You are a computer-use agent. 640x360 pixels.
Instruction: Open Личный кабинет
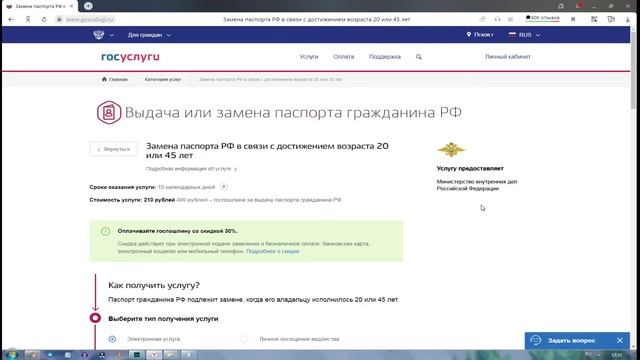tap(508, 57)
